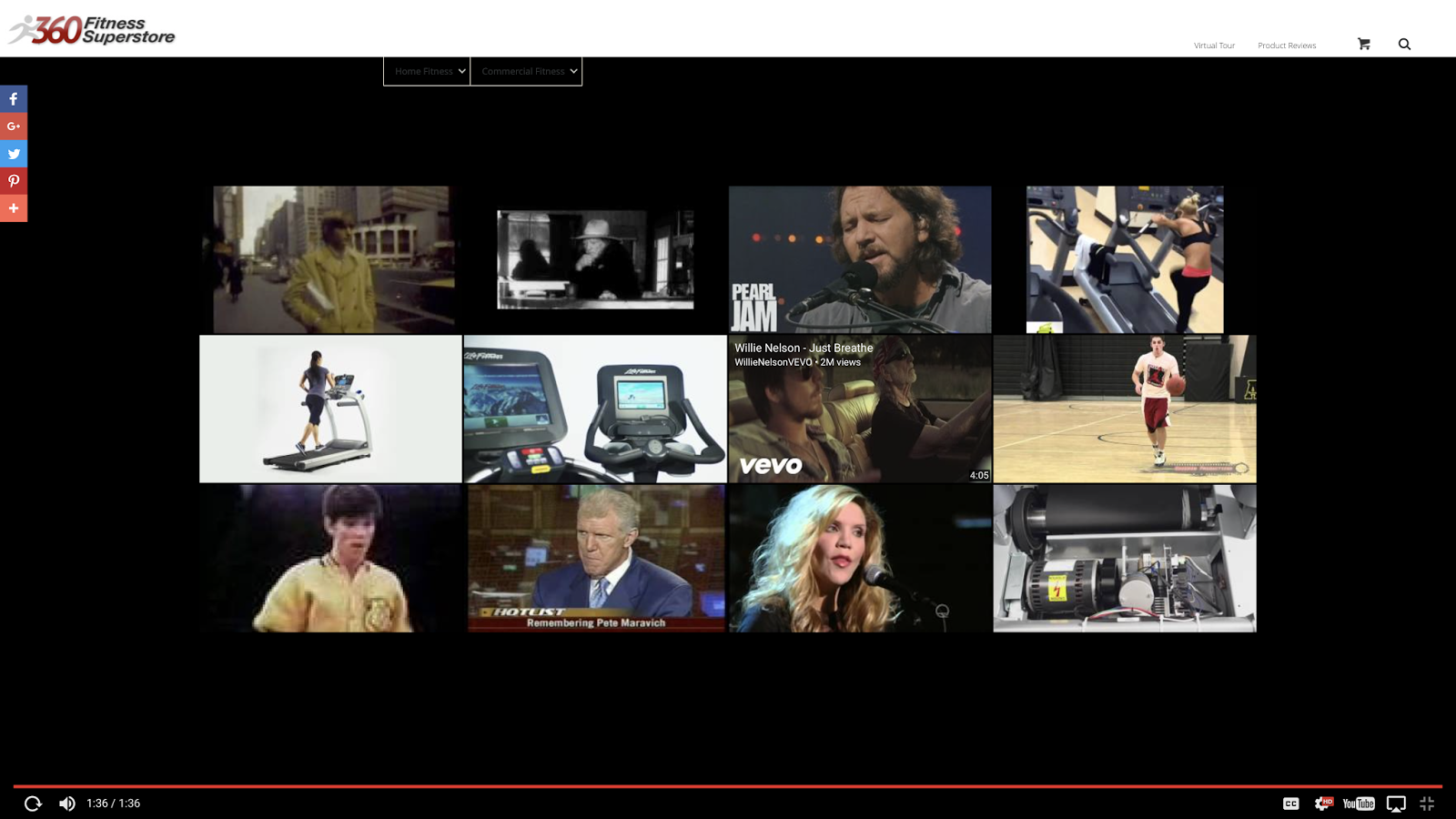Replay the finished video

click(33, 804)
